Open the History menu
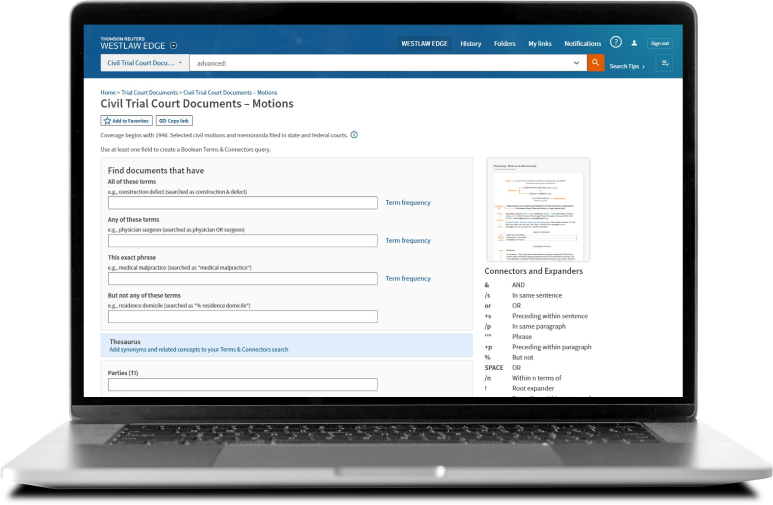The image size is (773, 505). [470, 44]
